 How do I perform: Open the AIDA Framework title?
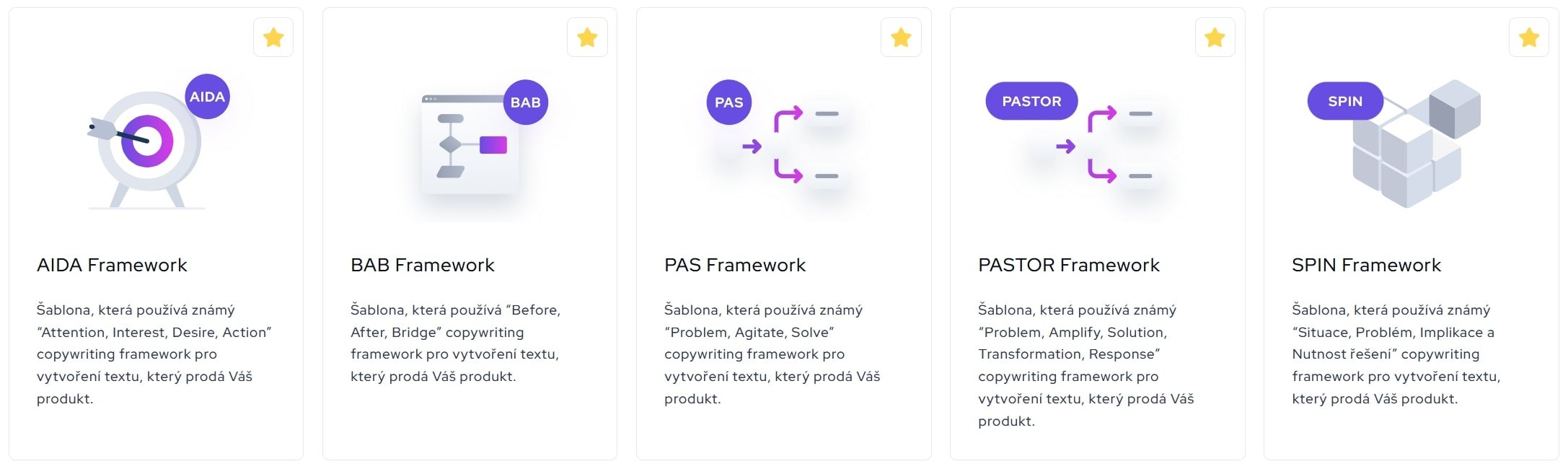pyautogui.click(x=112, y=265)
